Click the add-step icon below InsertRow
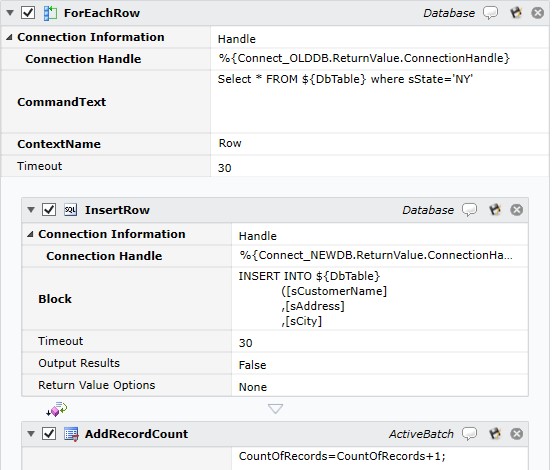 tap(57, 409)
